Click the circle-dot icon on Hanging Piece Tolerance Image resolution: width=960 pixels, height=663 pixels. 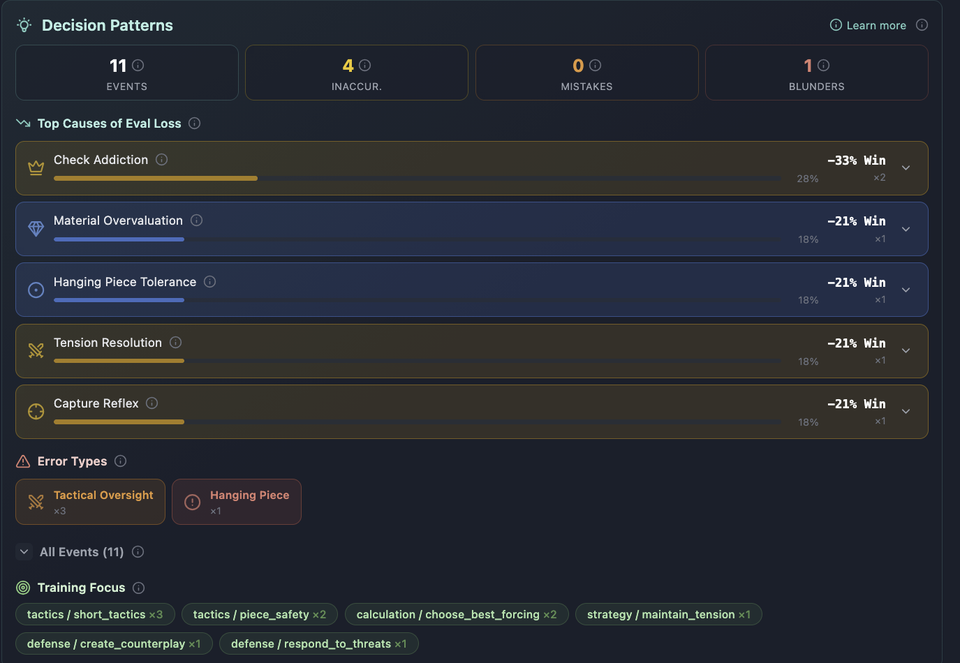36,290
